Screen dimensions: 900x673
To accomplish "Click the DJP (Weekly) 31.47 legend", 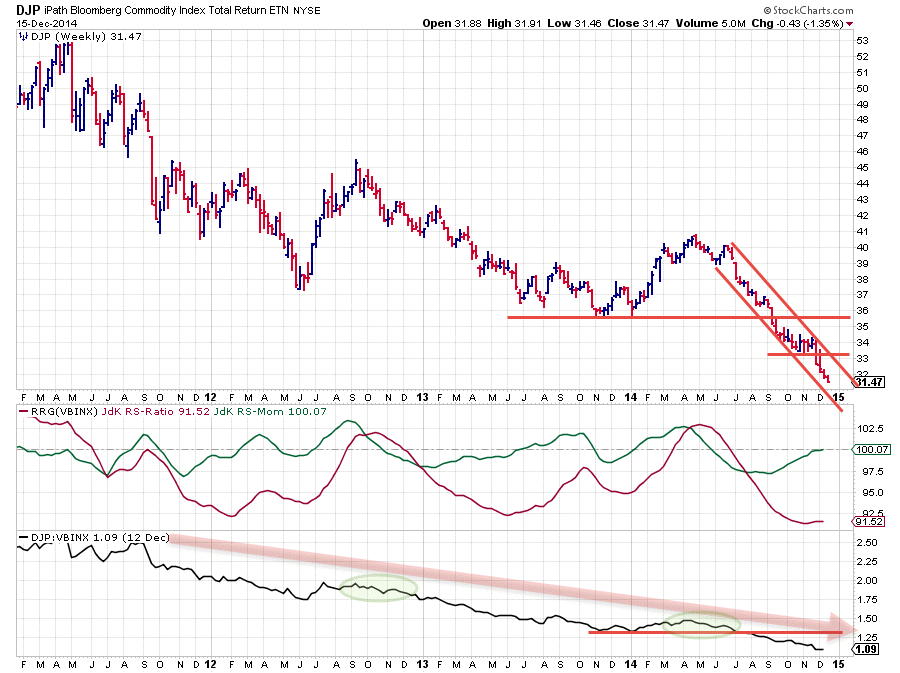I will click(86, 36).
